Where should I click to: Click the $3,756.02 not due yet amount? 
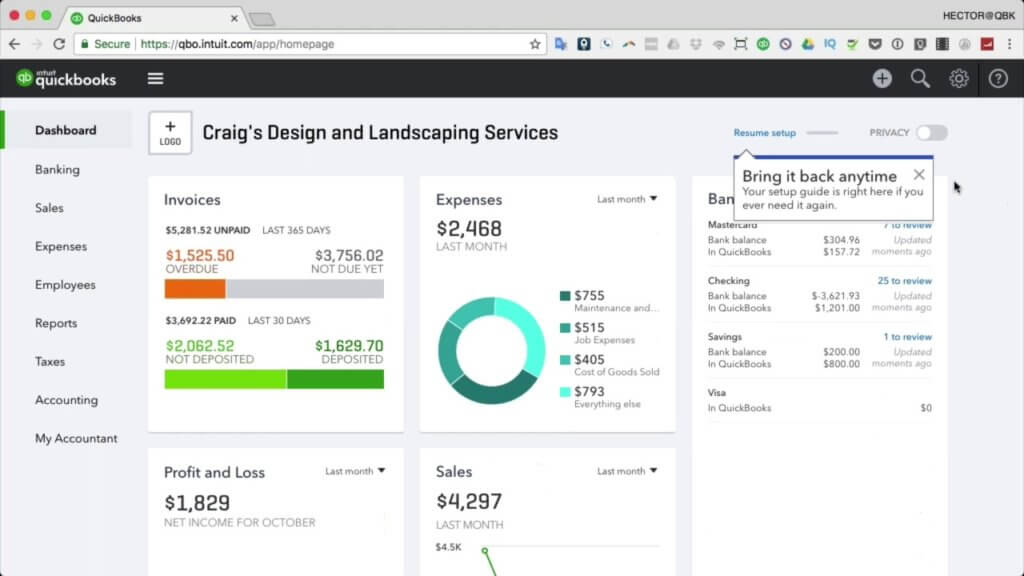pyautogui.click(x=349, y=255)
